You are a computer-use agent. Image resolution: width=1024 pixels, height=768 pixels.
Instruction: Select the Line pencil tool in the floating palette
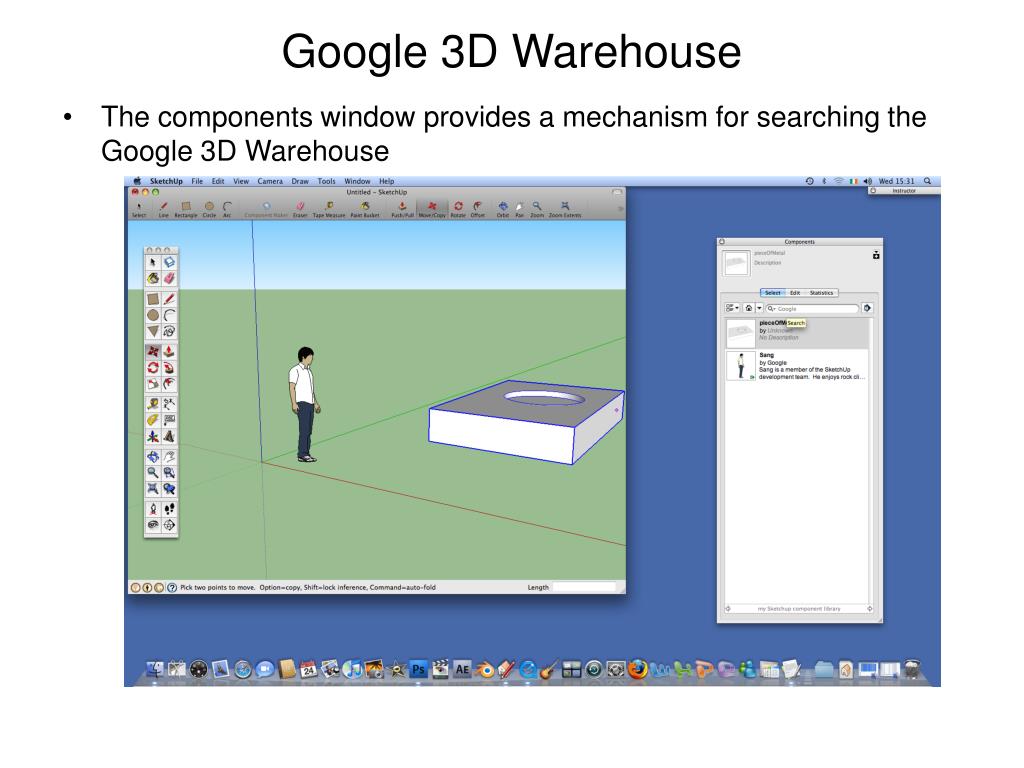[169, 299]
